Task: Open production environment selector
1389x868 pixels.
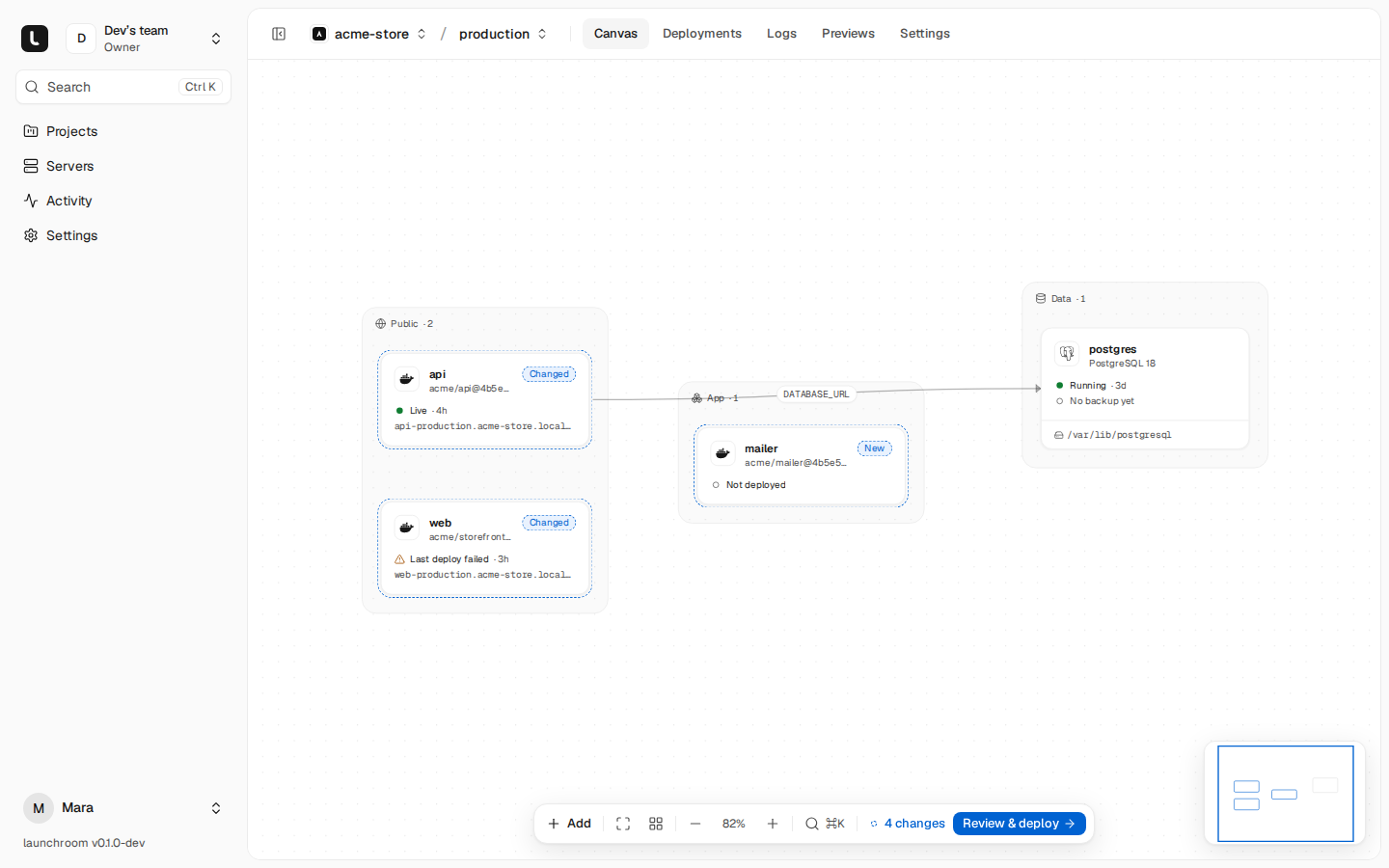Action: click(503, 34)
